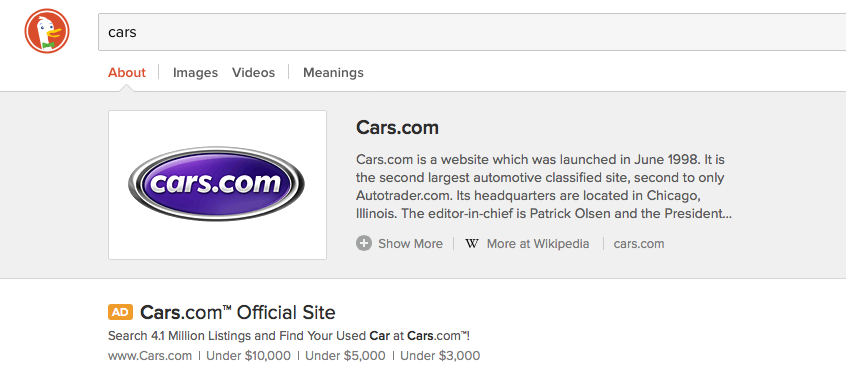Click the Cars.com description paragraph
Image resolution: width=846 pixels, height=387 pixels.
[x=544, y=186]
